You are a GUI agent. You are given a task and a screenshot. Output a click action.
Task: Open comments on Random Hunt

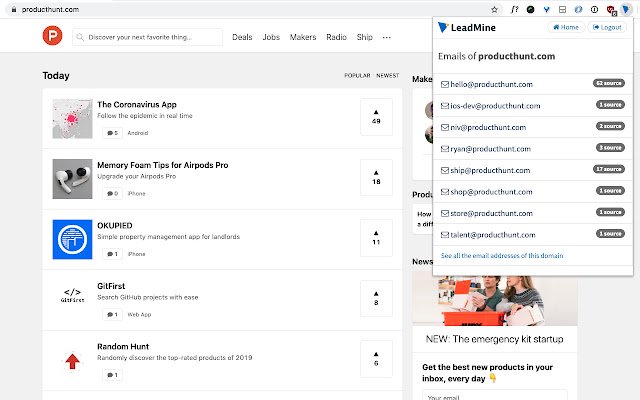[x=112, y=375]
